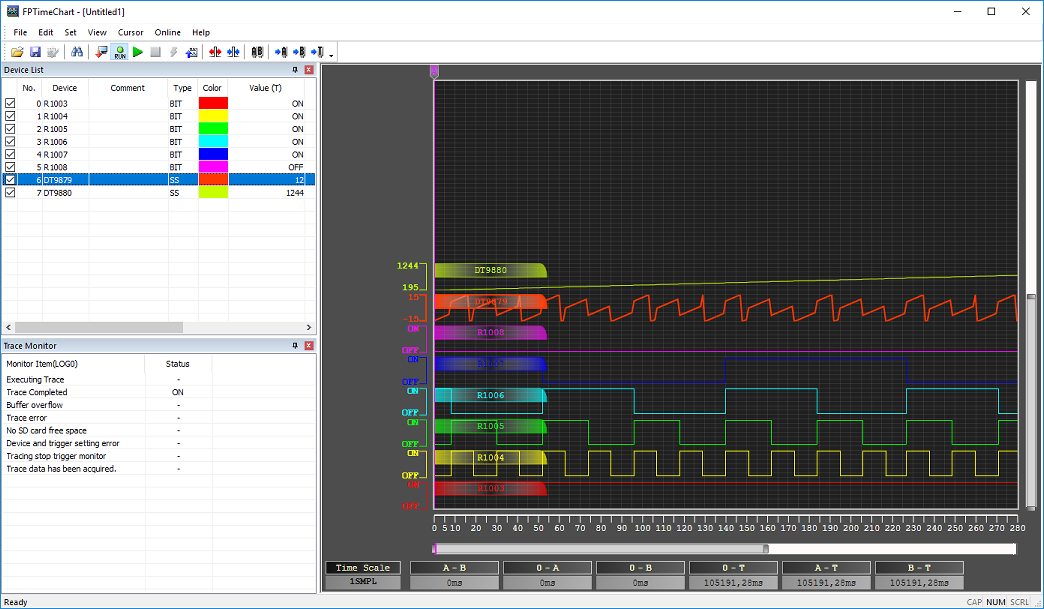Pin the Device List panel
Viewport: 1044px width, 609px height.
tap(295, 70)
